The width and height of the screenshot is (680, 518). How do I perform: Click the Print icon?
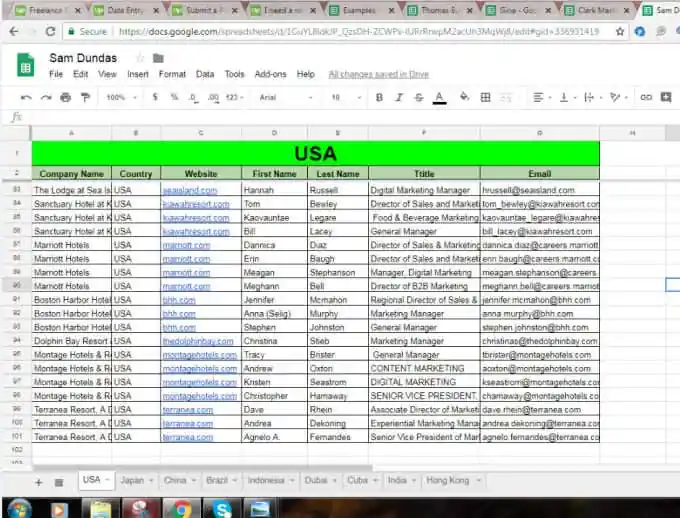pyautogui.click(x=65, y=98)
